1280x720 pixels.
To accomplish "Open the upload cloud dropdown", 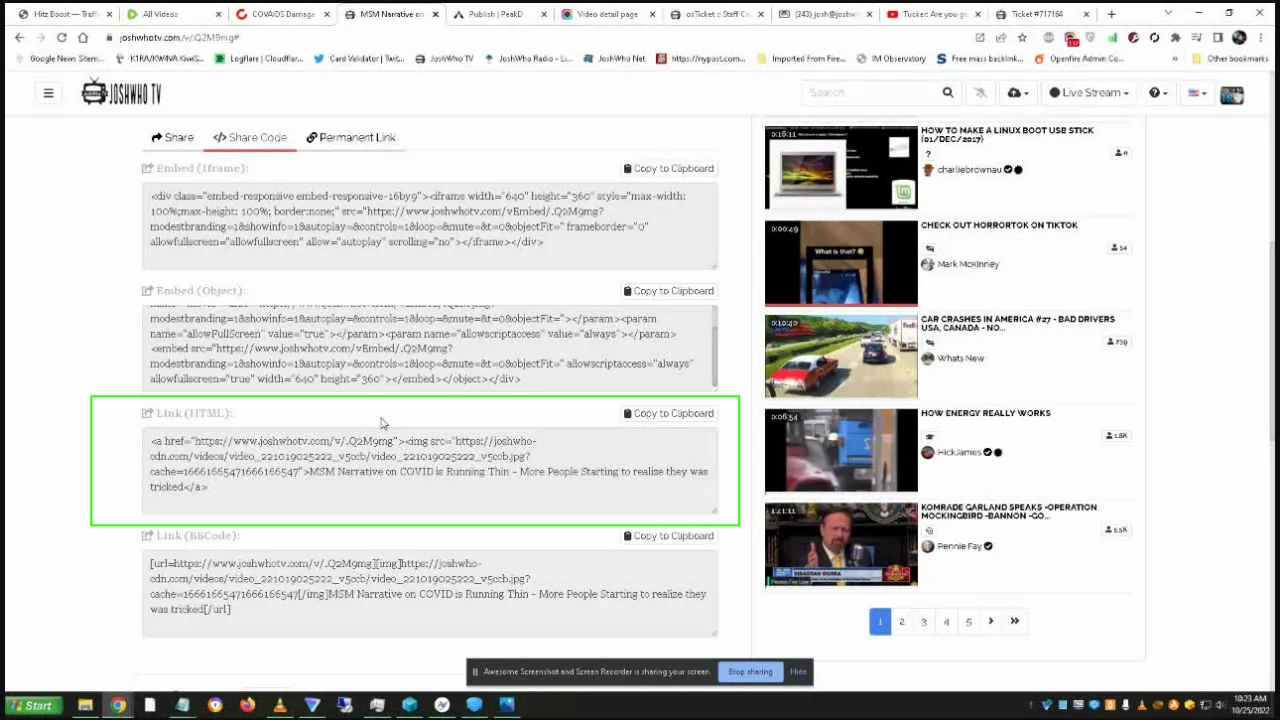I will [x=1018, y=93].
